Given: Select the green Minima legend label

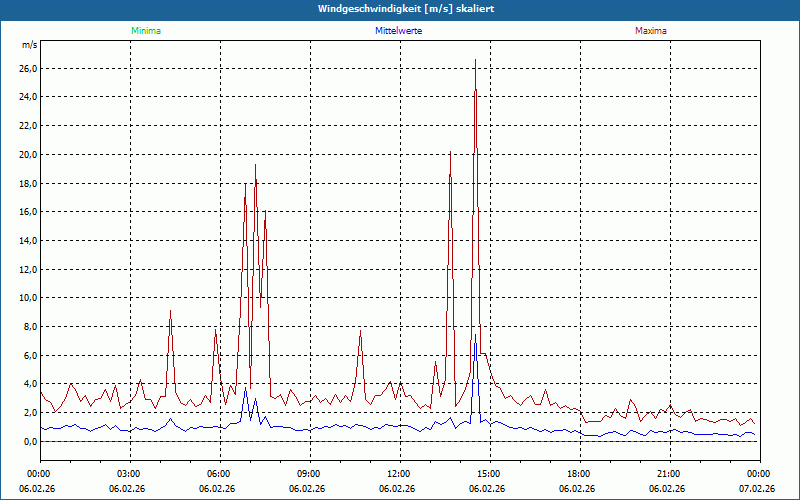Looking at the screenshot, I should pyautogui.click(x=146, y=31).
